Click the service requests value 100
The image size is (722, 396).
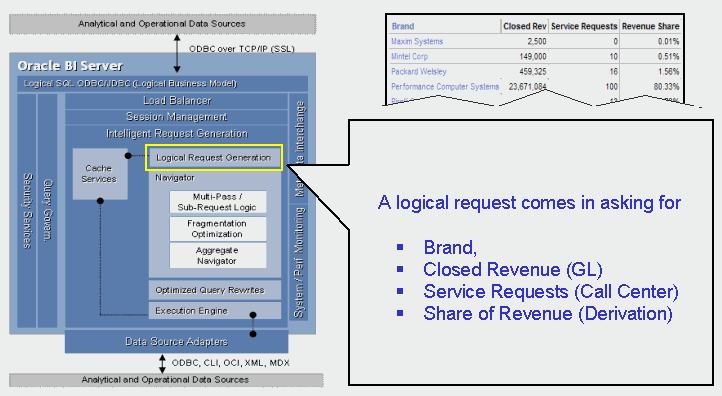(x=611, y=87)
